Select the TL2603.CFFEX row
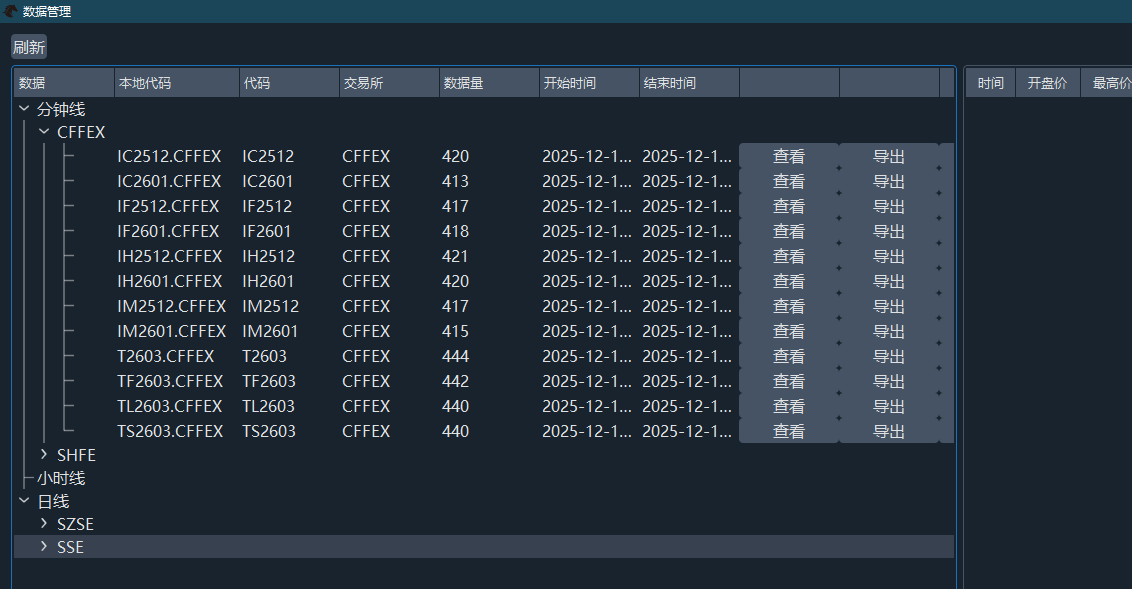 [x=169, y=406]
